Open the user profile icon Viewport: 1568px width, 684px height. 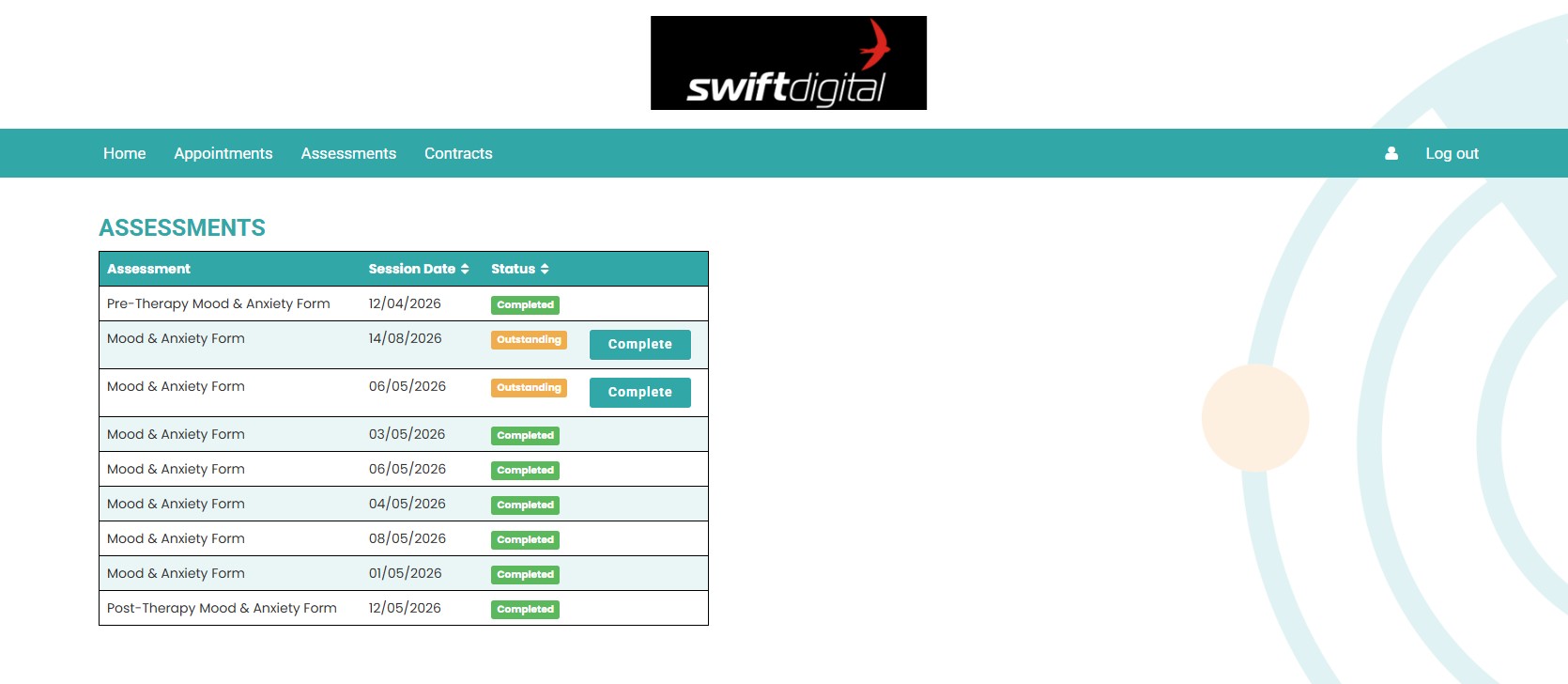pyautogui.click(x=1391, y=153)
